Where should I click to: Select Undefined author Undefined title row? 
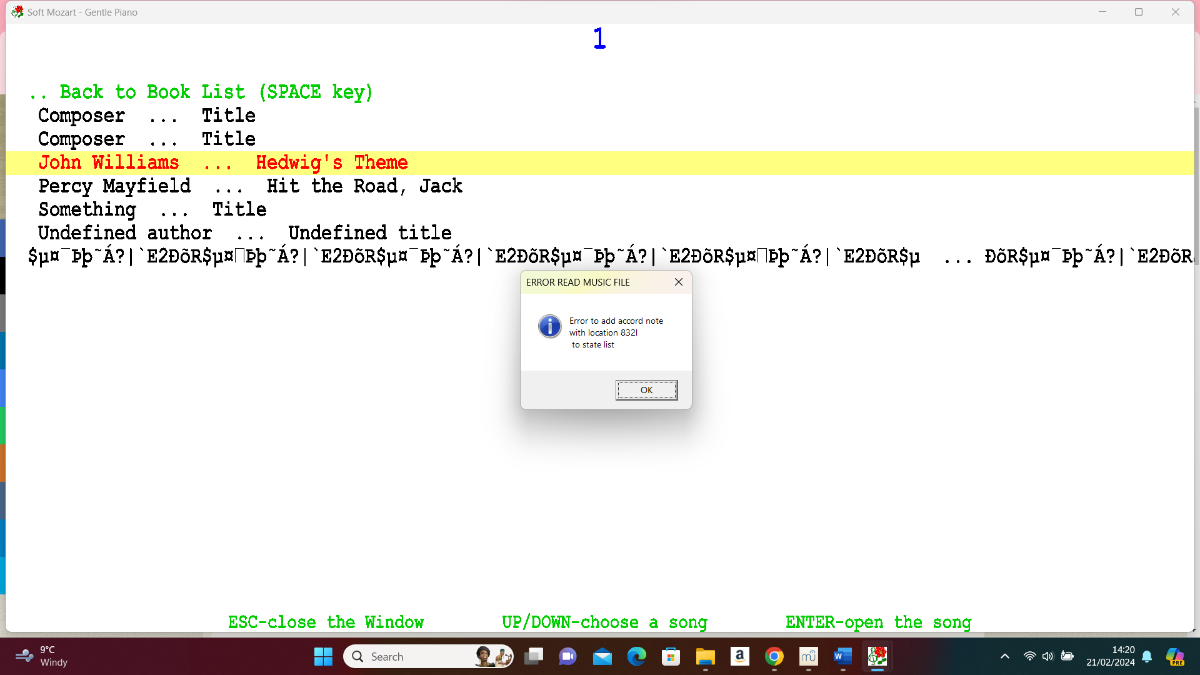[x=245, y=233]
